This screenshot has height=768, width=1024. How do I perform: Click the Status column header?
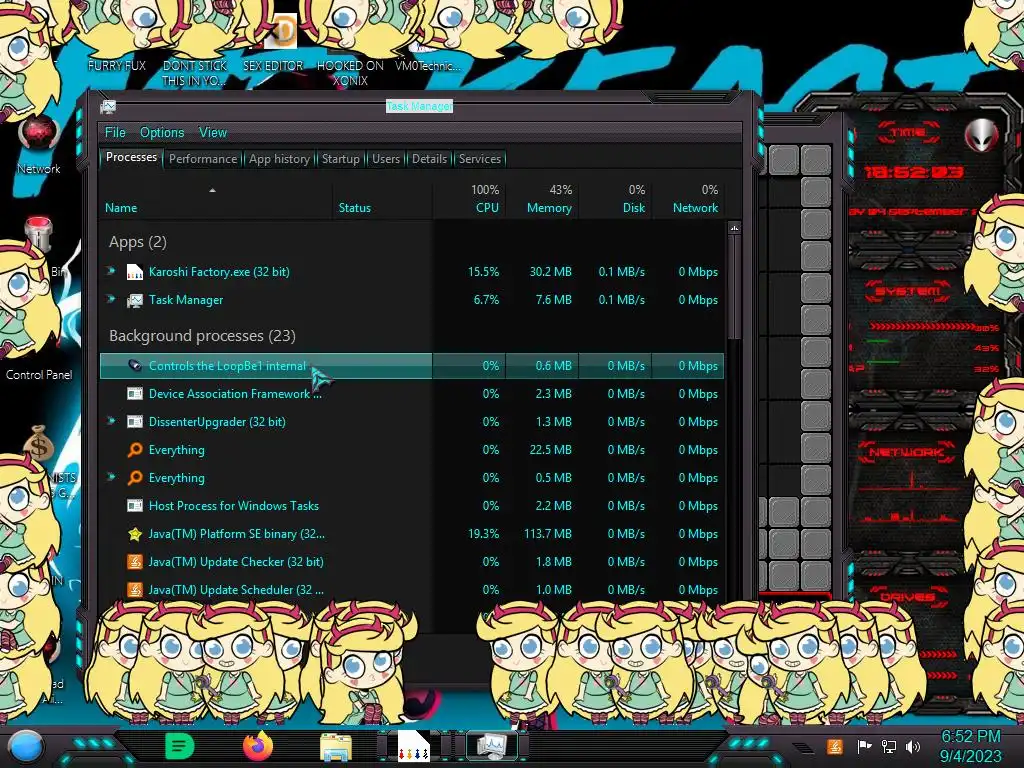[383, 199]
